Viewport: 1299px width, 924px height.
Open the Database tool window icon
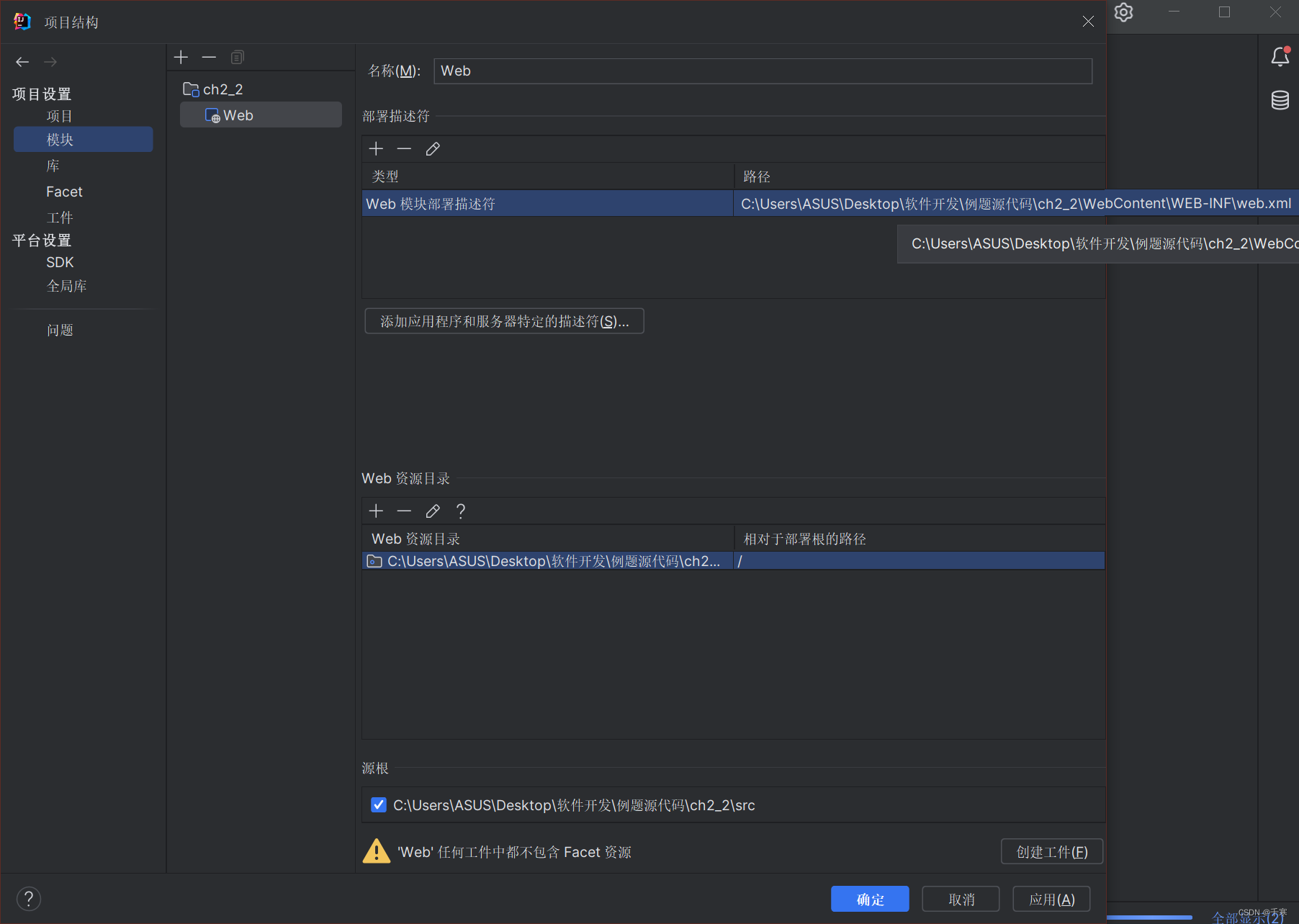click(1280, 100)
